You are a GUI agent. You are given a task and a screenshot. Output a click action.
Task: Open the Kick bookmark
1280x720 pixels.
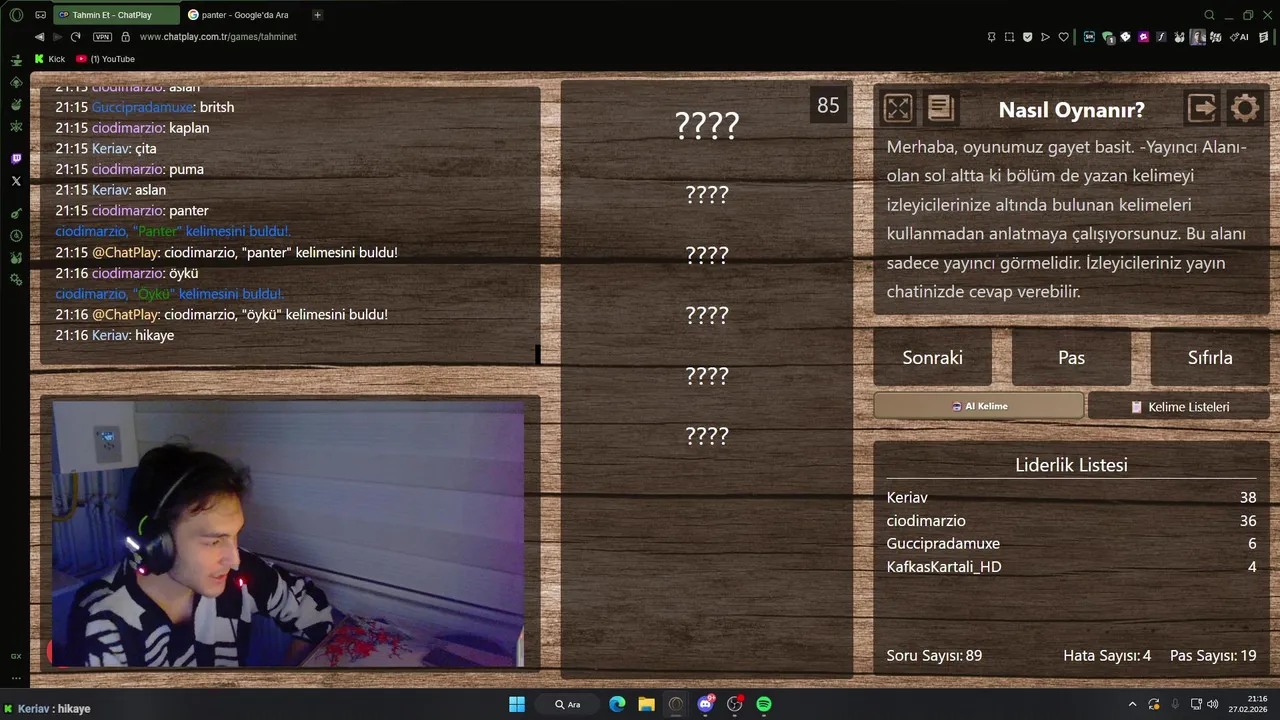pos(50,59)
